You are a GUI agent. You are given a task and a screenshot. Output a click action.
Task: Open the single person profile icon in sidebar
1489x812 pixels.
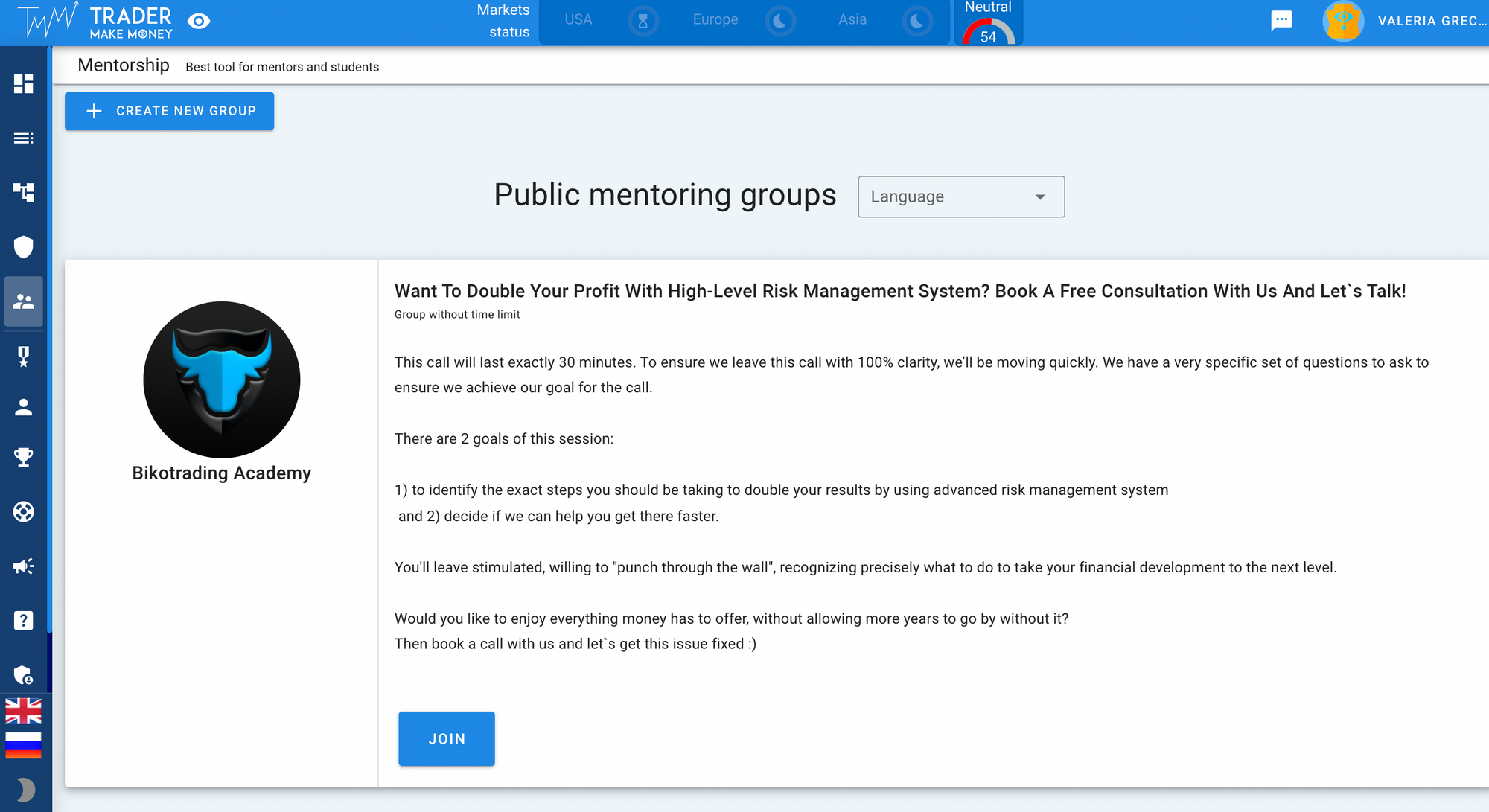24,407
